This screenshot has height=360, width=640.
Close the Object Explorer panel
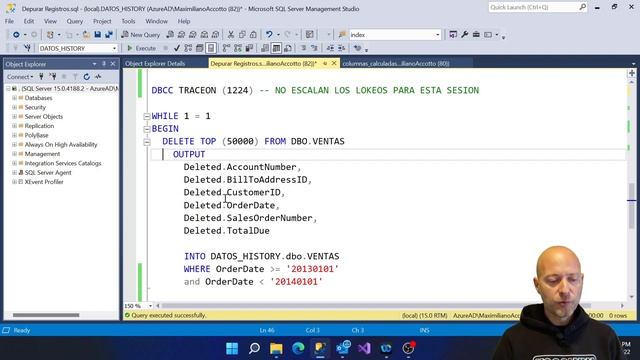coord(113,64)
